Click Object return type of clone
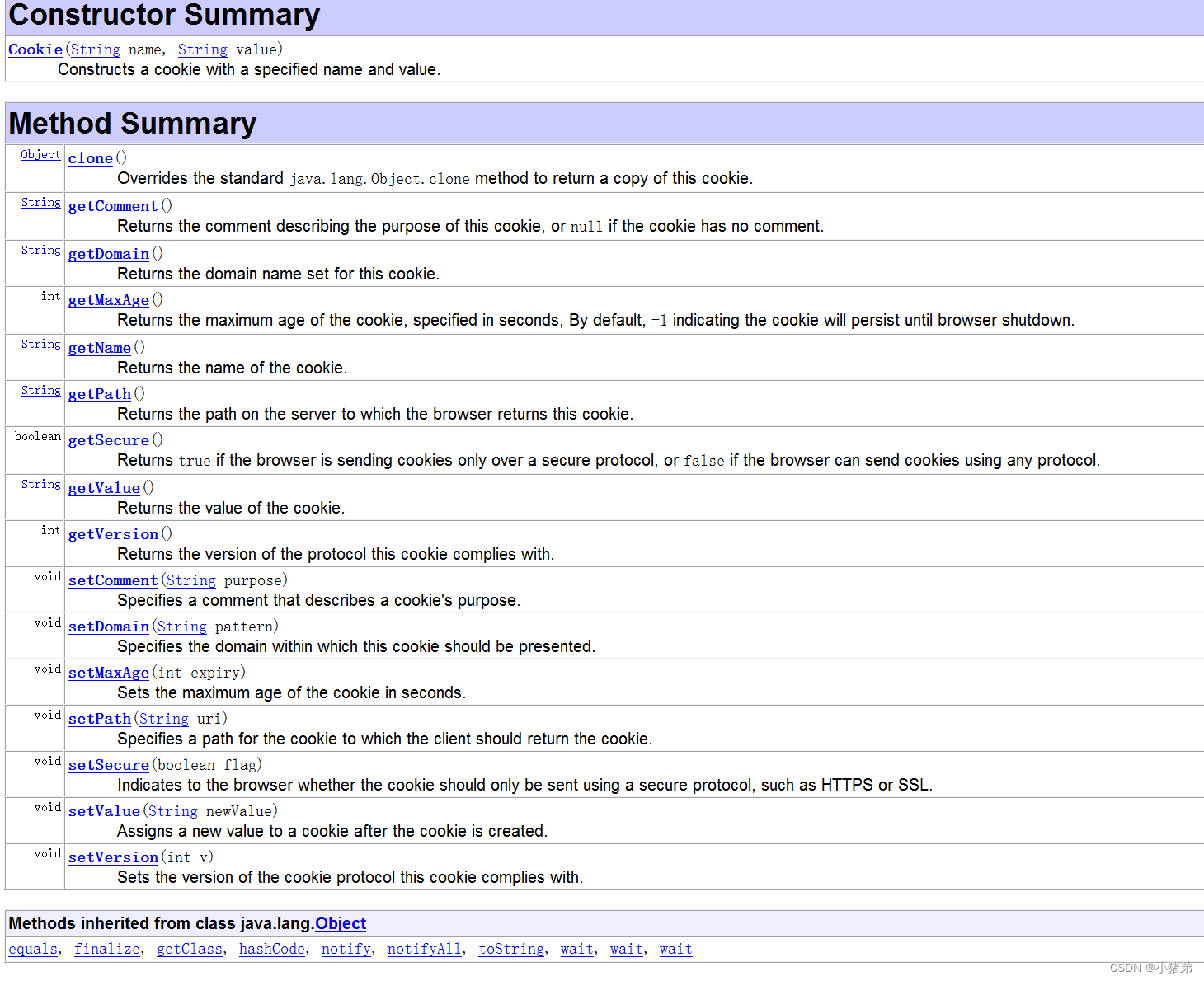This screenshot has width=1204, height=981. (x=40, y=155)
